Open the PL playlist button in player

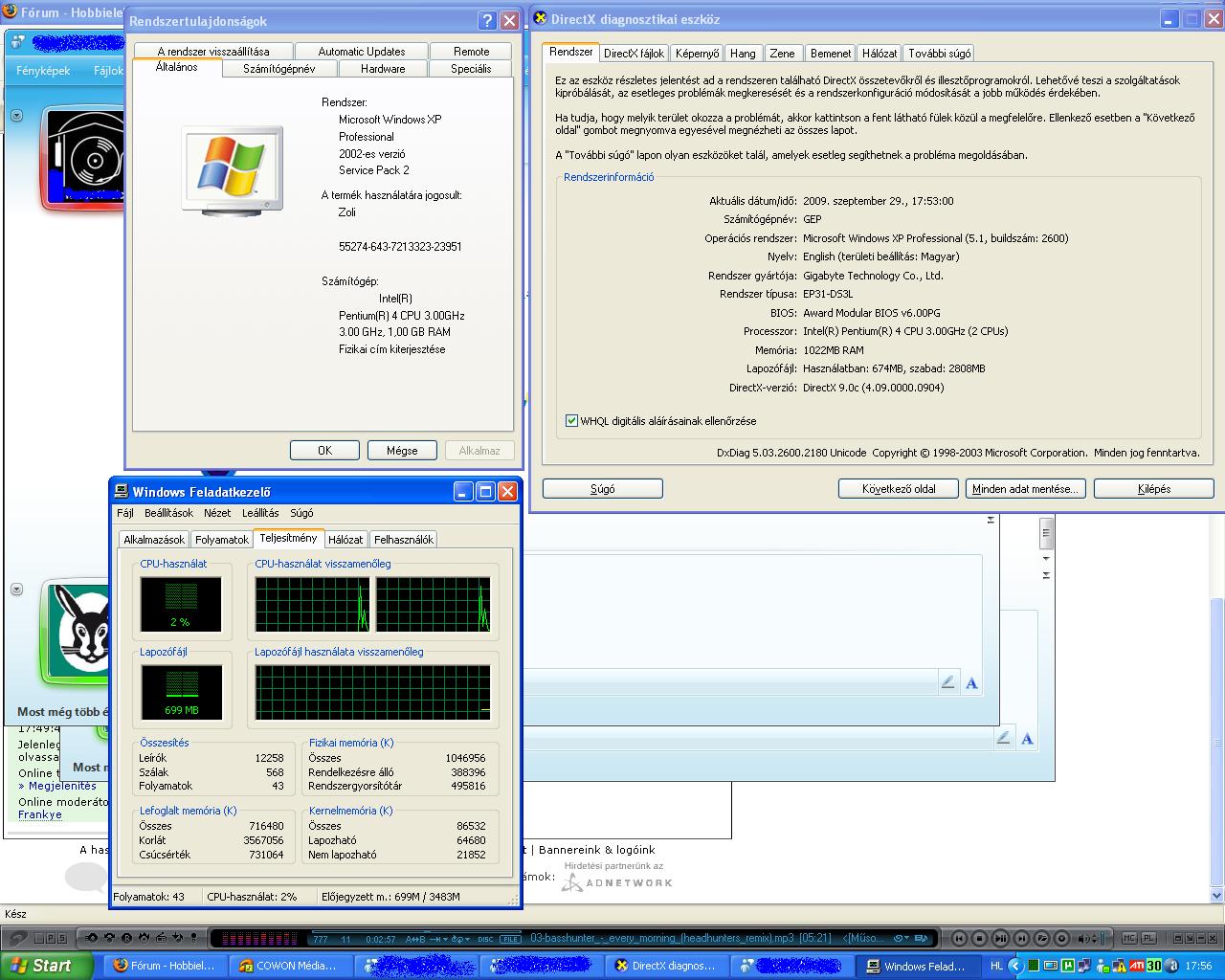(x=1148, y=939)
